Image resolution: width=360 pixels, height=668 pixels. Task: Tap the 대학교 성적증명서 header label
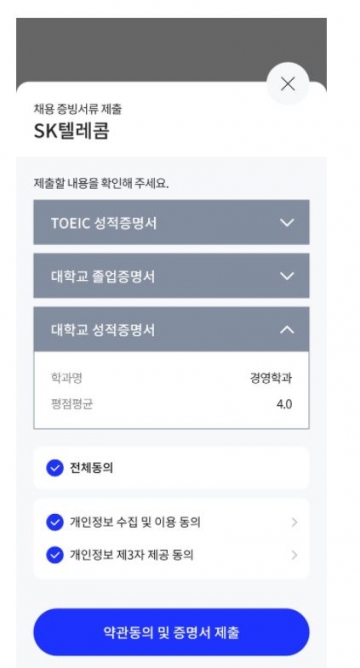(103, 330)
